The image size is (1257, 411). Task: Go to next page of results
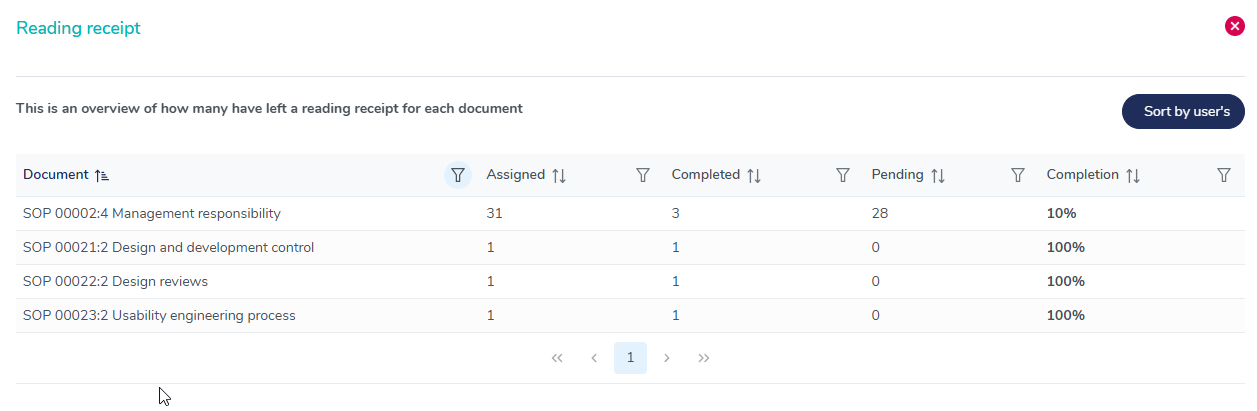[x=667, y=358]
